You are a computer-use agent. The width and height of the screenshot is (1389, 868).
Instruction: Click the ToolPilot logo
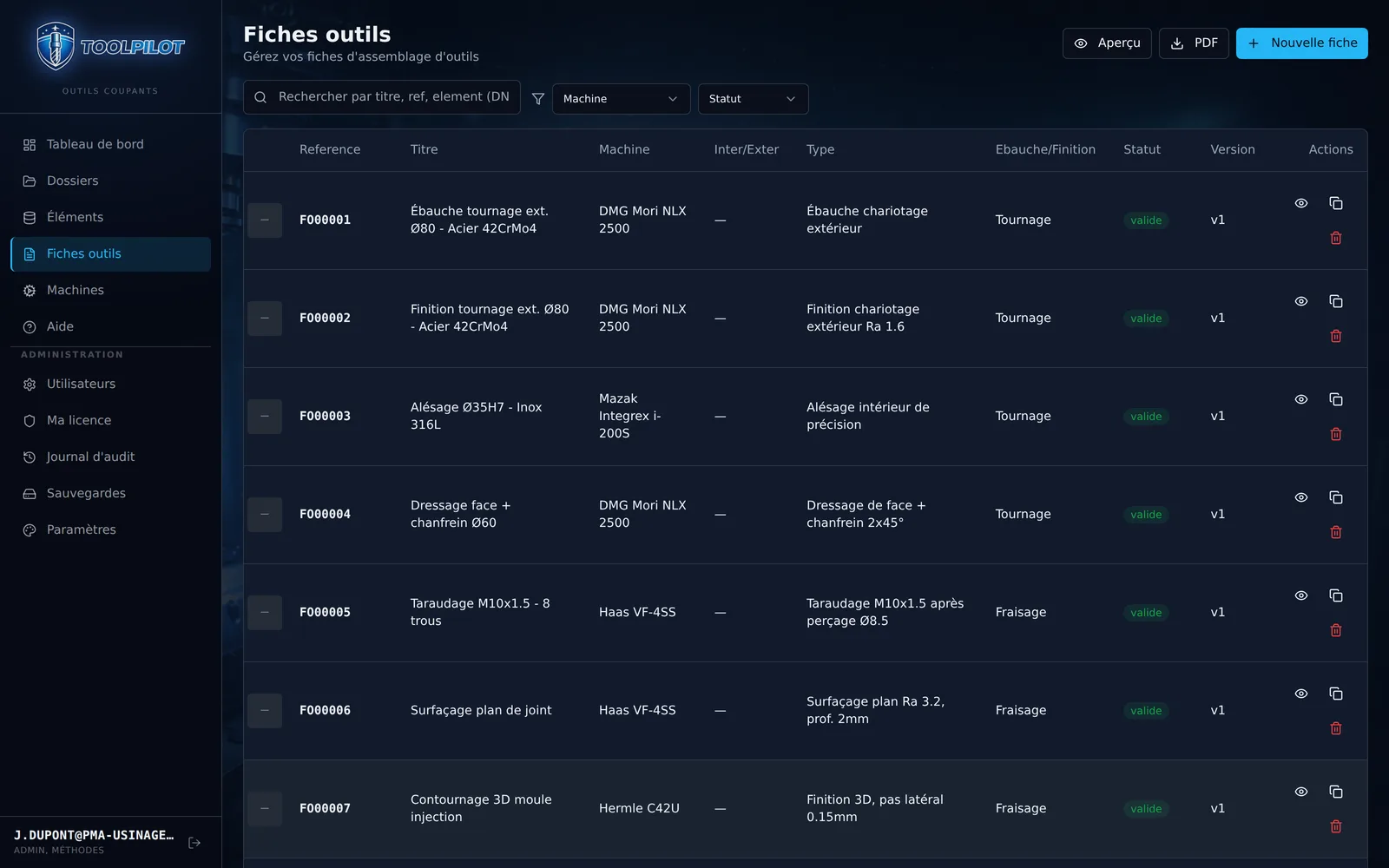pos(110,47)
